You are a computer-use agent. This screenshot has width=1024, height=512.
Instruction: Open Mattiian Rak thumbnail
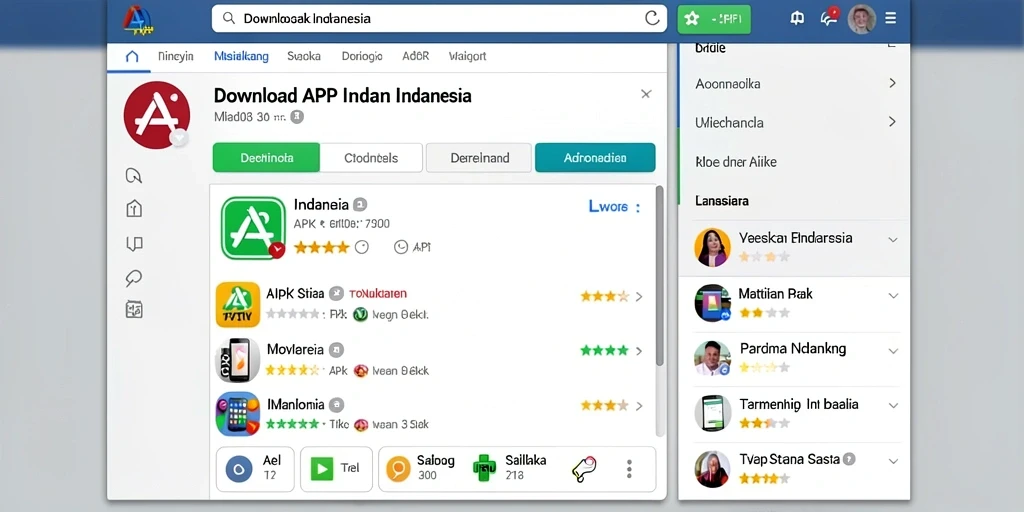coord(712,302)
